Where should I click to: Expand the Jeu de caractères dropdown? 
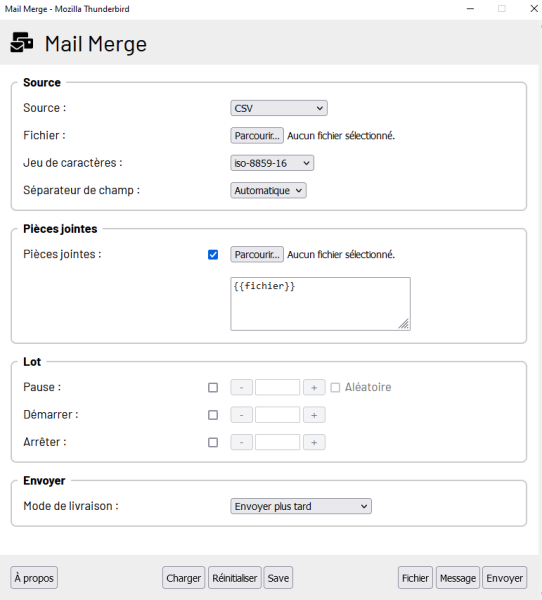click(272, 163)
